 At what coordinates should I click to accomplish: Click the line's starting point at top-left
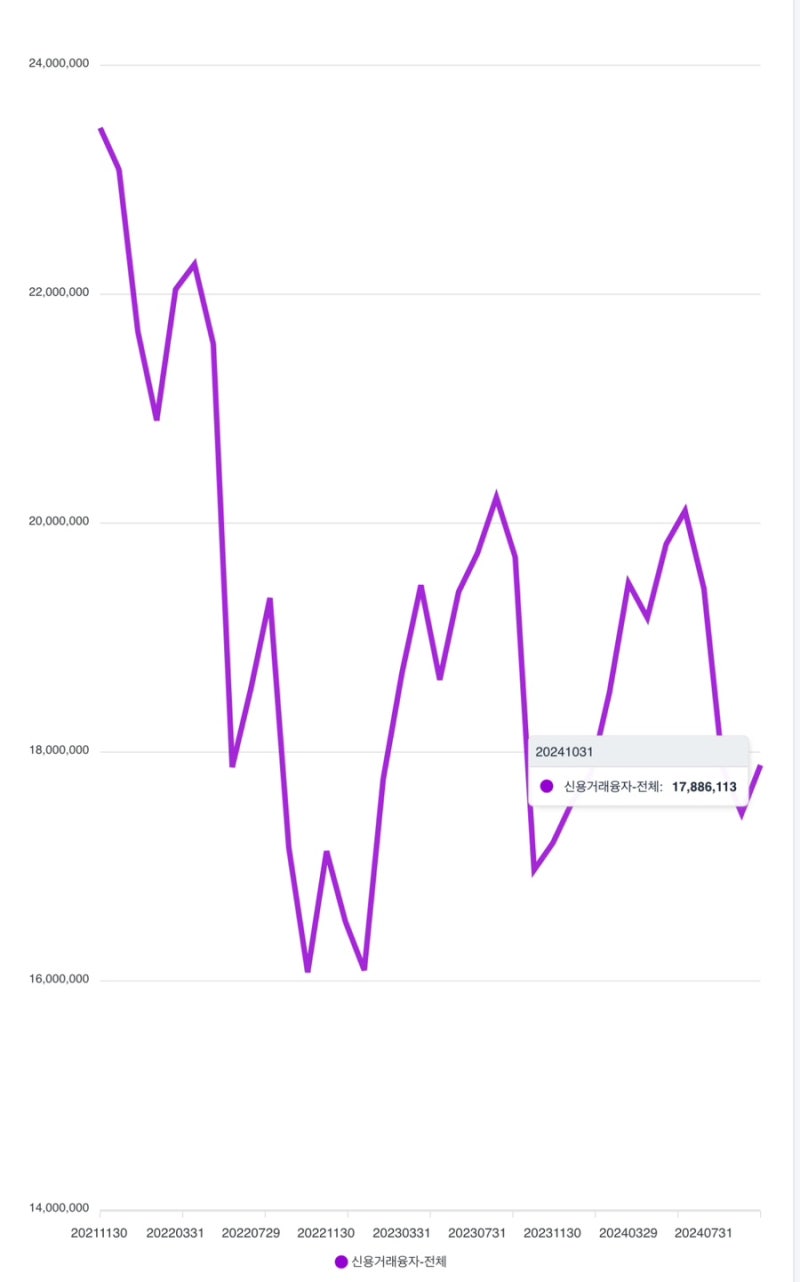click(x=101, y=129)
